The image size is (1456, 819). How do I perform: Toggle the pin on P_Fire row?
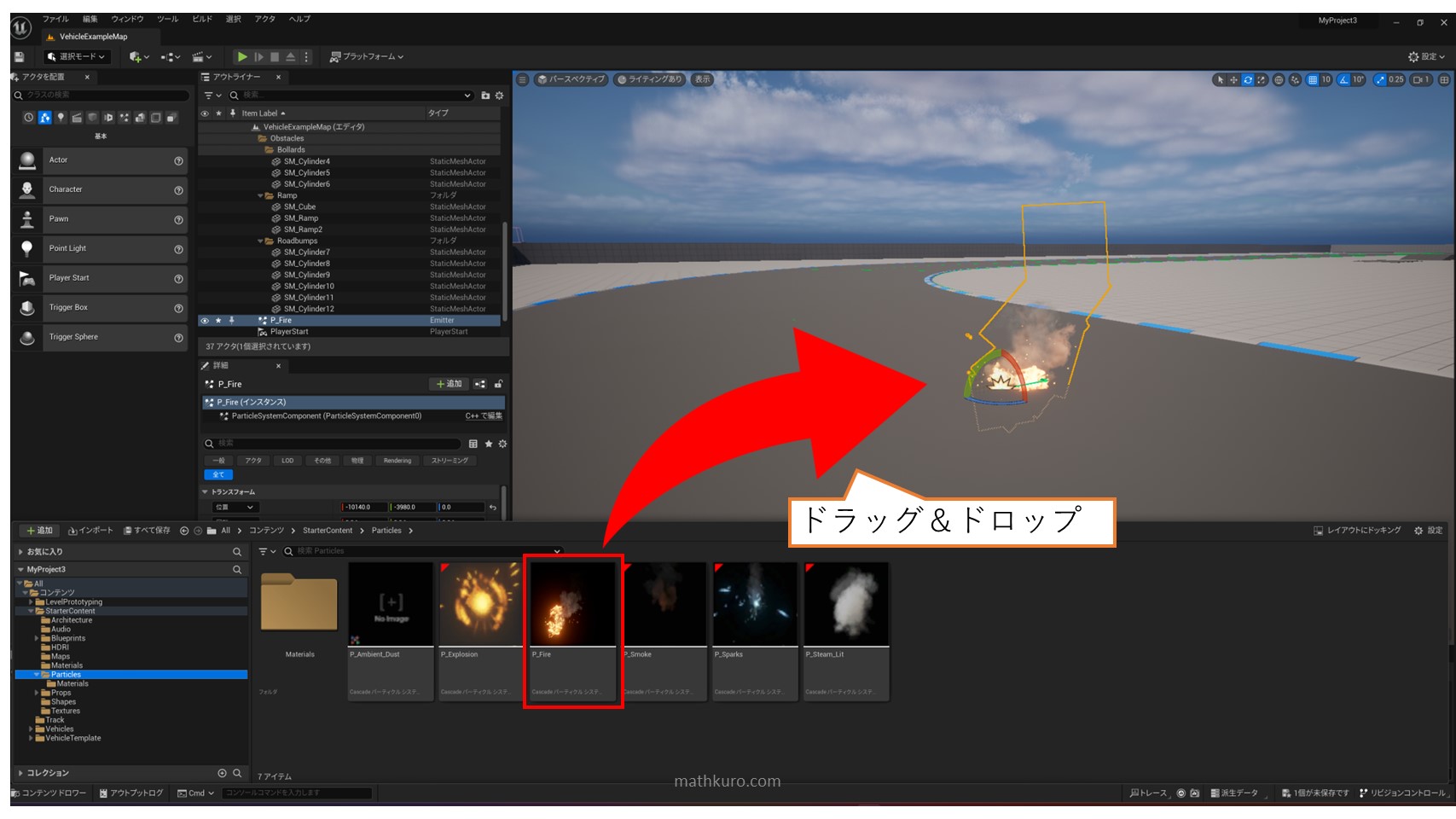(231, 321)
